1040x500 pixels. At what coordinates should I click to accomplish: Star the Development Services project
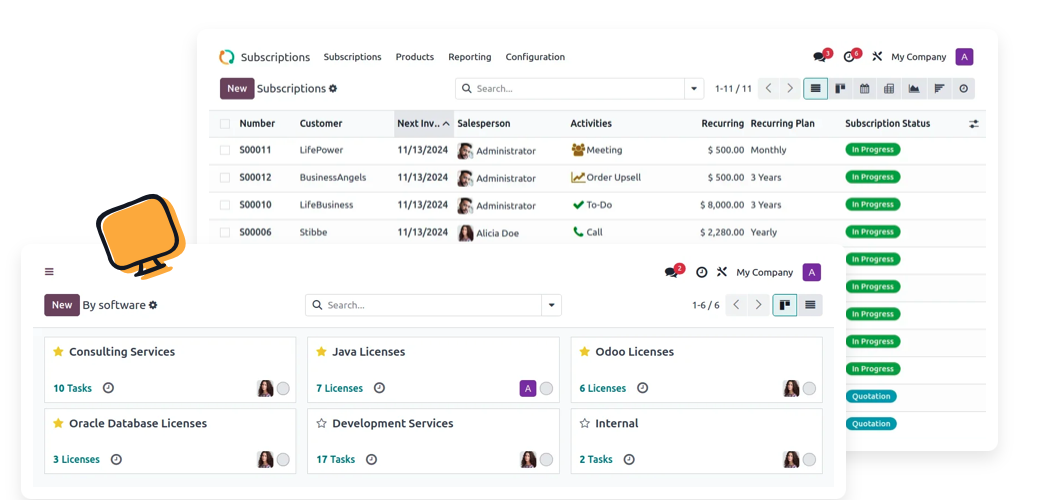[322, 423]
